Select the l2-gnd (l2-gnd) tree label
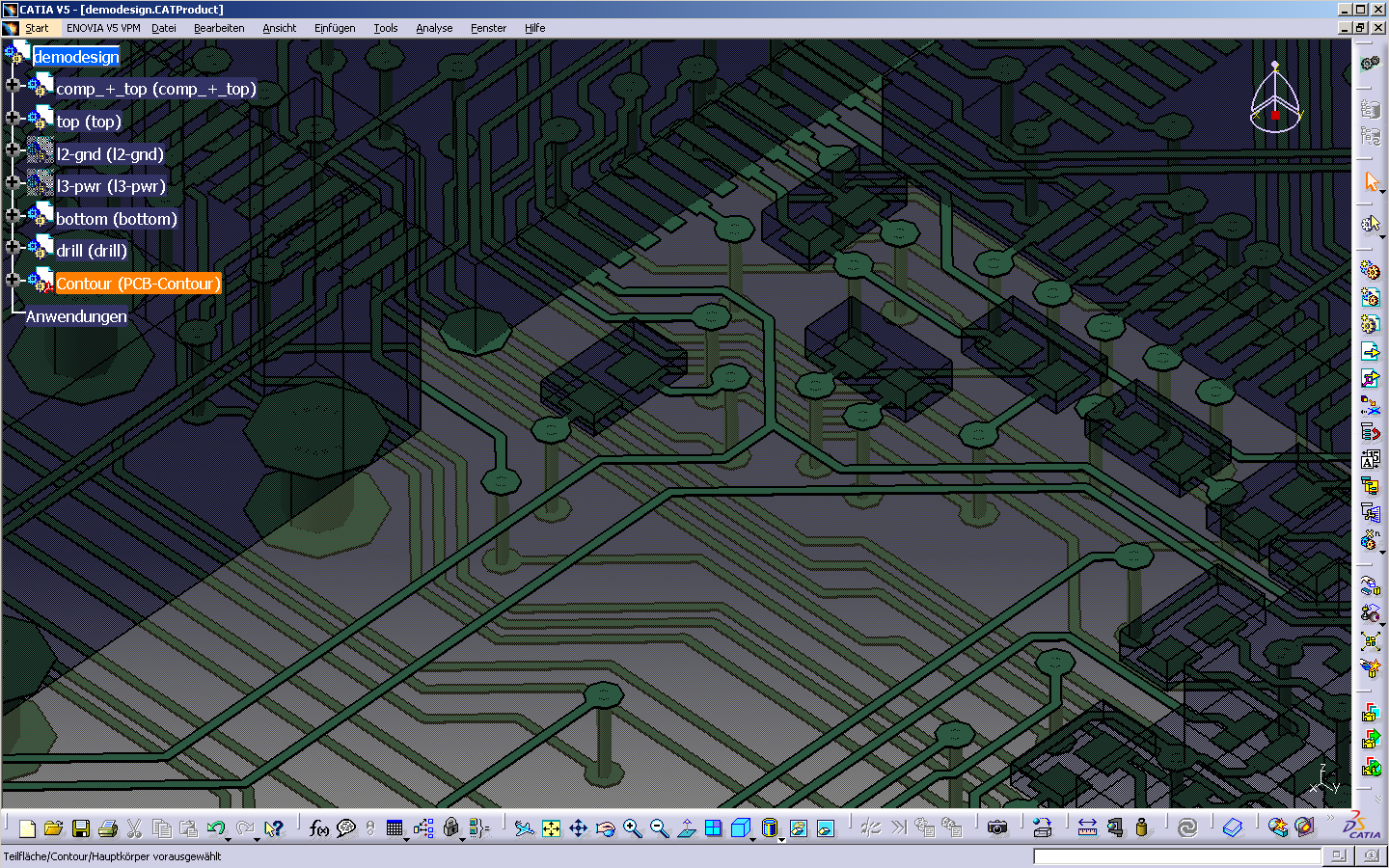Viewport: 1389px width, 868px height. pos(110,154)
